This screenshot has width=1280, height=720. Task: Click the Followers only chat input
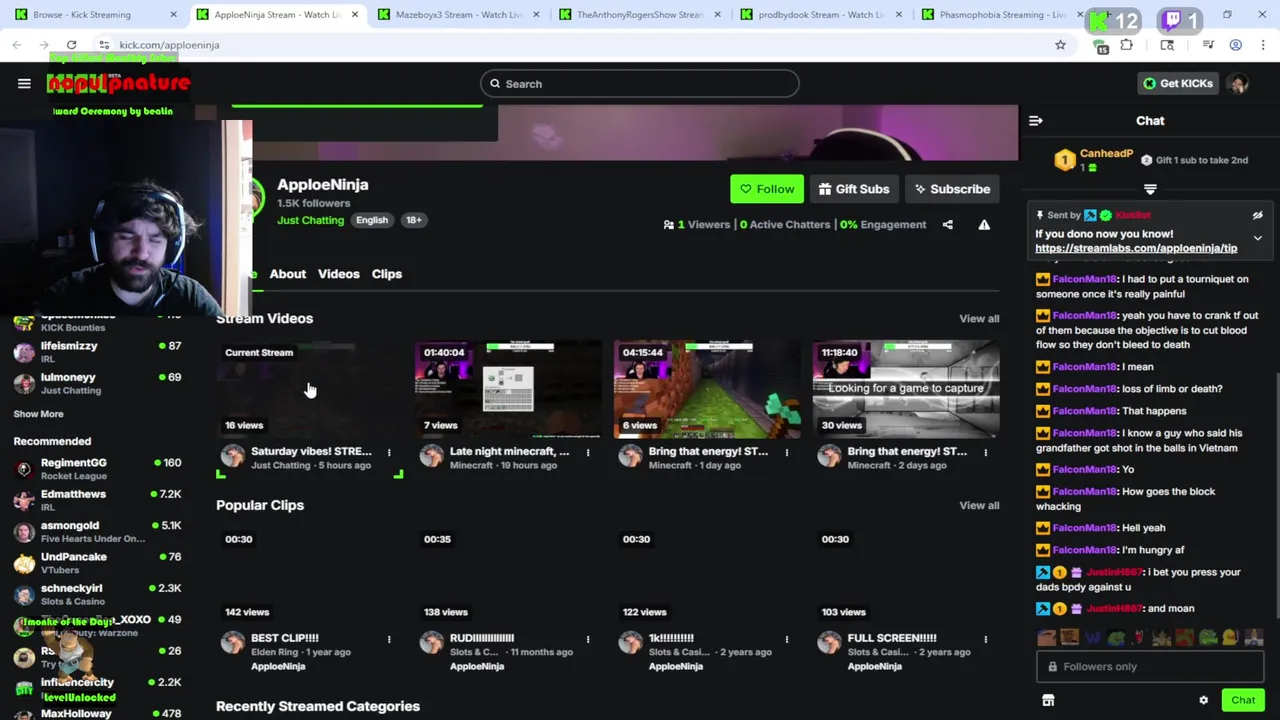[1150, 667]
